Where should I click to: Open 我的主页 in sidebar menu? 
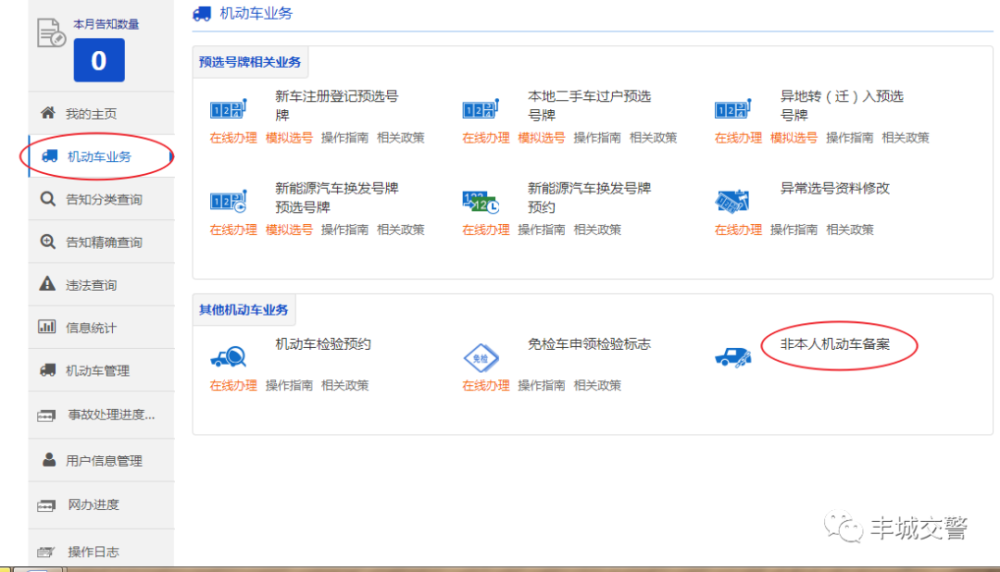[101, 114]
